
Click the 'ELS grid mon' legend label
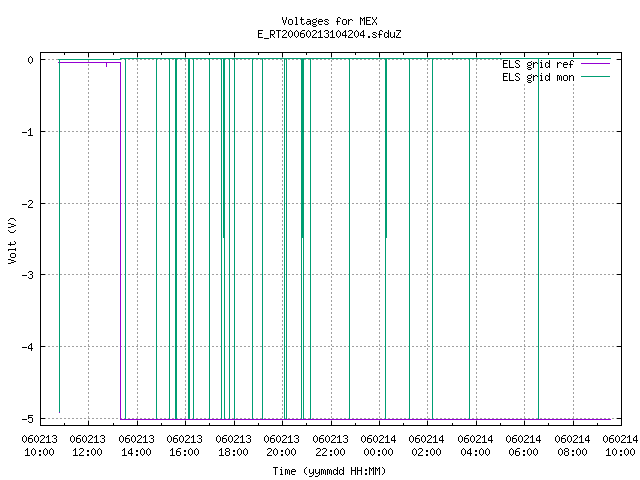point(538,77)
